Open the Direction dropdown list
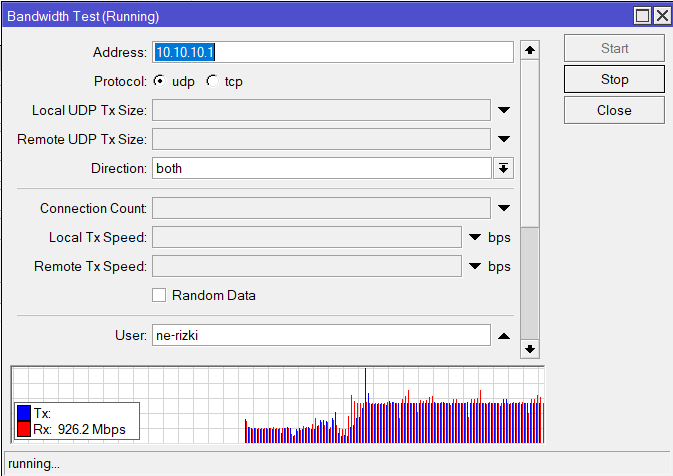Image resolution: width=673 pixels, height=476 pixels. click(503, 168)
